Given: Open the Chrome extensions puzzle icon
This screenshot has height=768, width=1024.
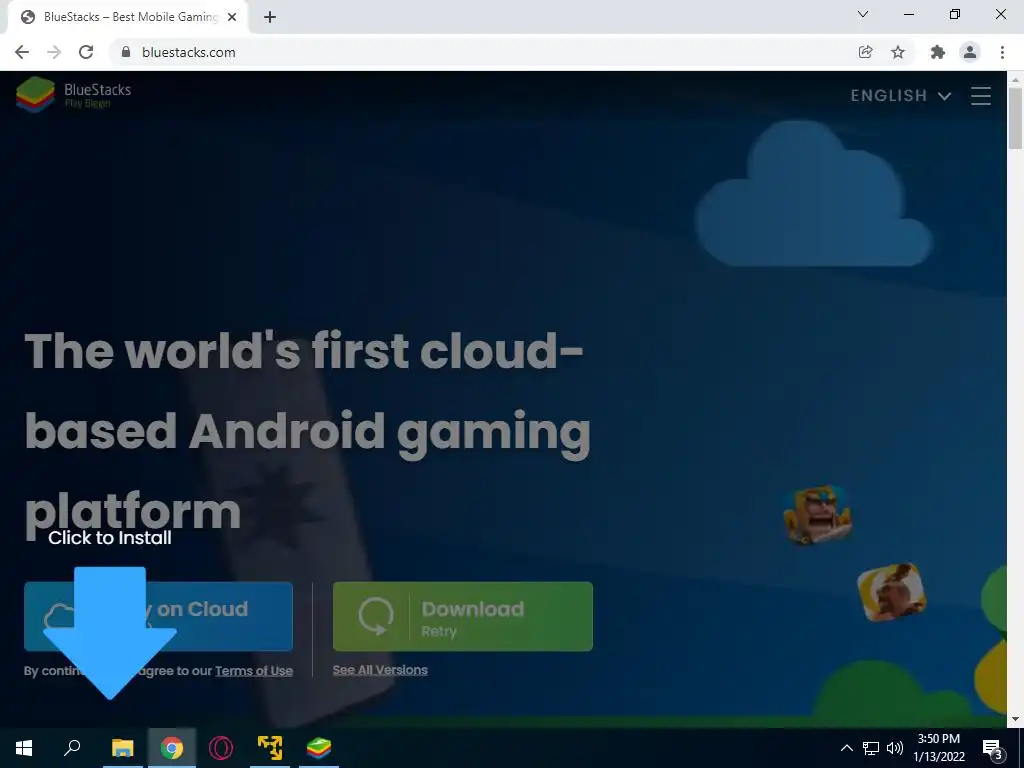Looking at the screenshot, I should pyautogui.click(x=938, y=52).
